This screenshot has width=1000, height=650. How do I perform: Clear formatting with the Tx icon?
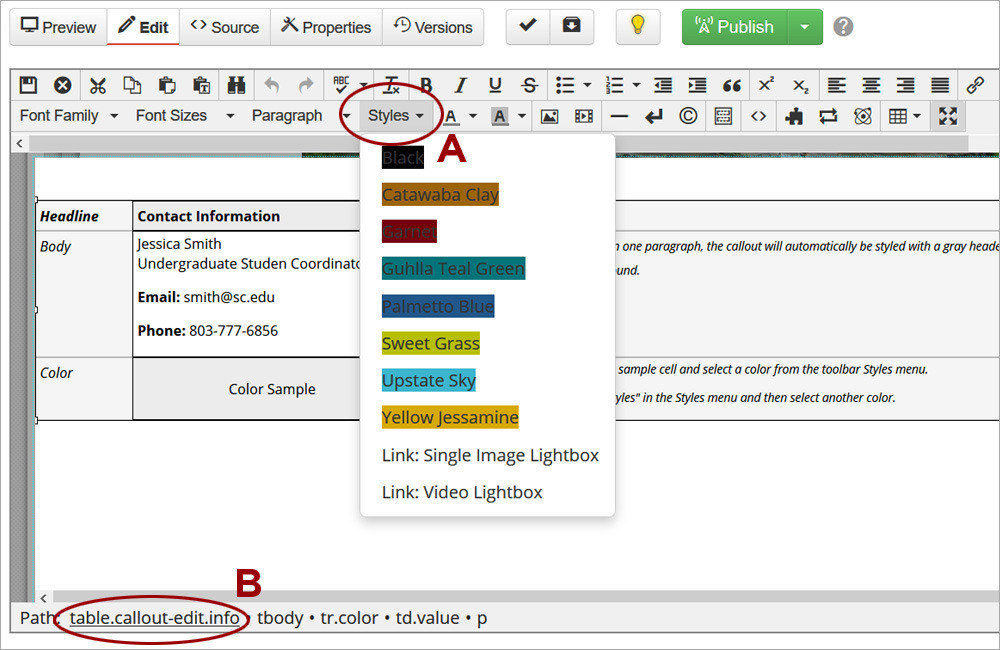pos(390,85)
